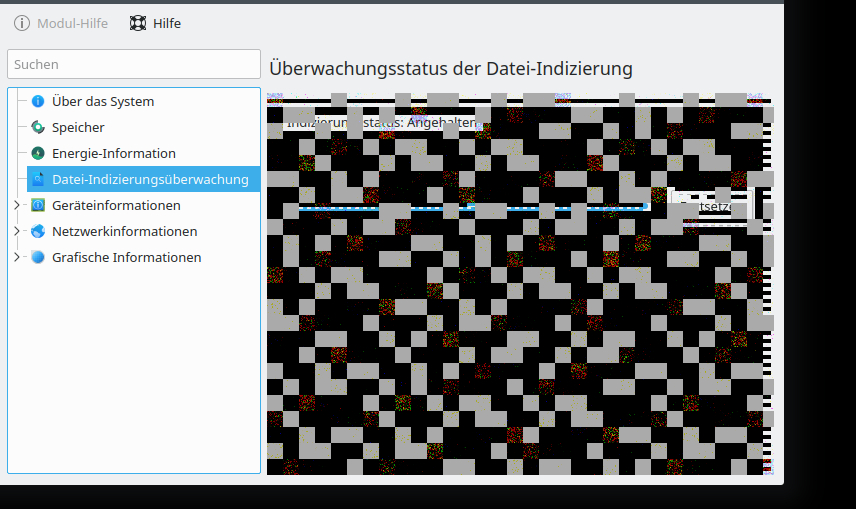Click the Indizierungsstatus: Angehalten text
Image resolution: width=856 pixels, height=509 pixels.
pos(382,123)
